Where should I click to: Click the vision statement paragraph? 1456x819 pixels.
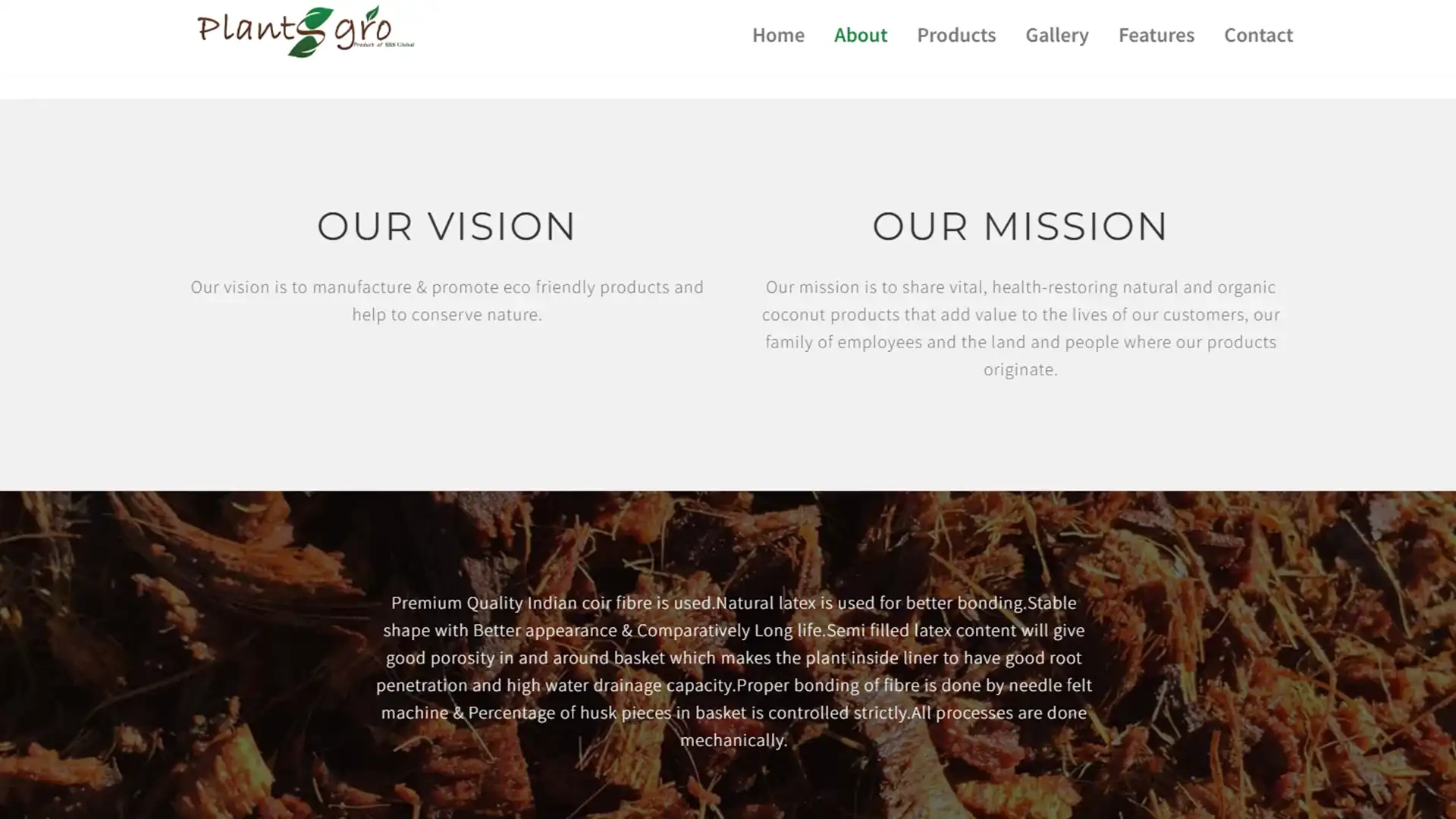pos(447,300)
